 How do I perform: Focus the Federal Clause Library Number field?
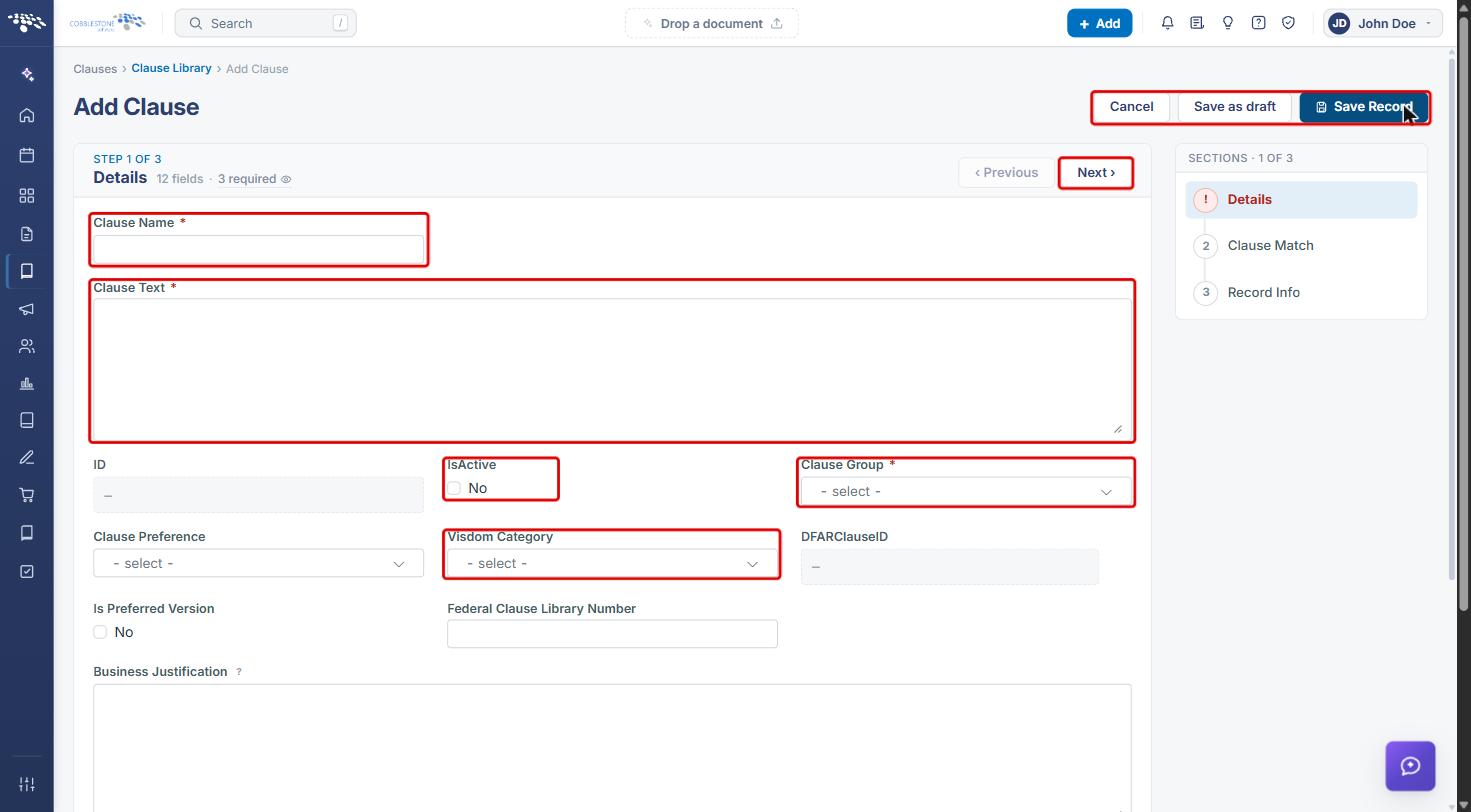point(612,634)
